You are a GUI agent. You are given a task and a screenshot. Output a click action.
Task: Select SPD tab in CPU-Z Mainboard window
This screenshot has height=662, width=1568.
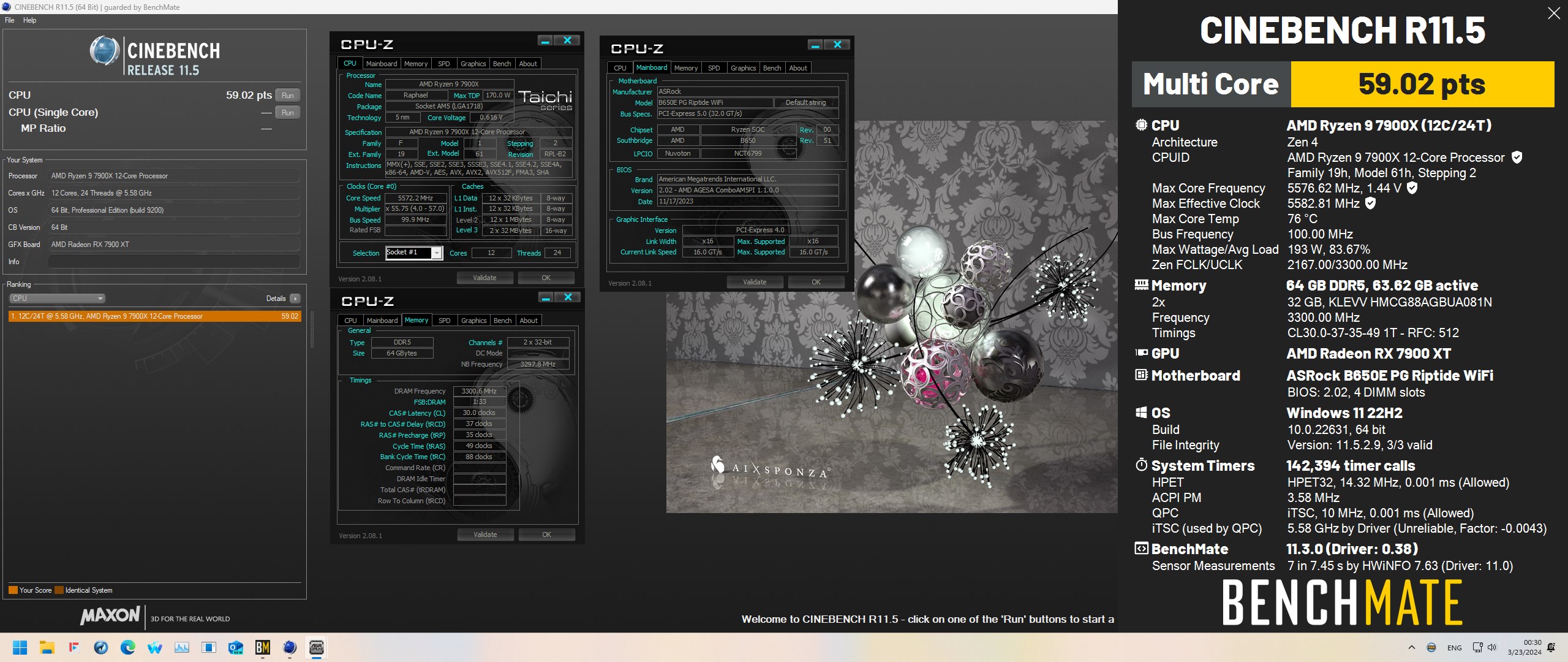coord(714,68)
